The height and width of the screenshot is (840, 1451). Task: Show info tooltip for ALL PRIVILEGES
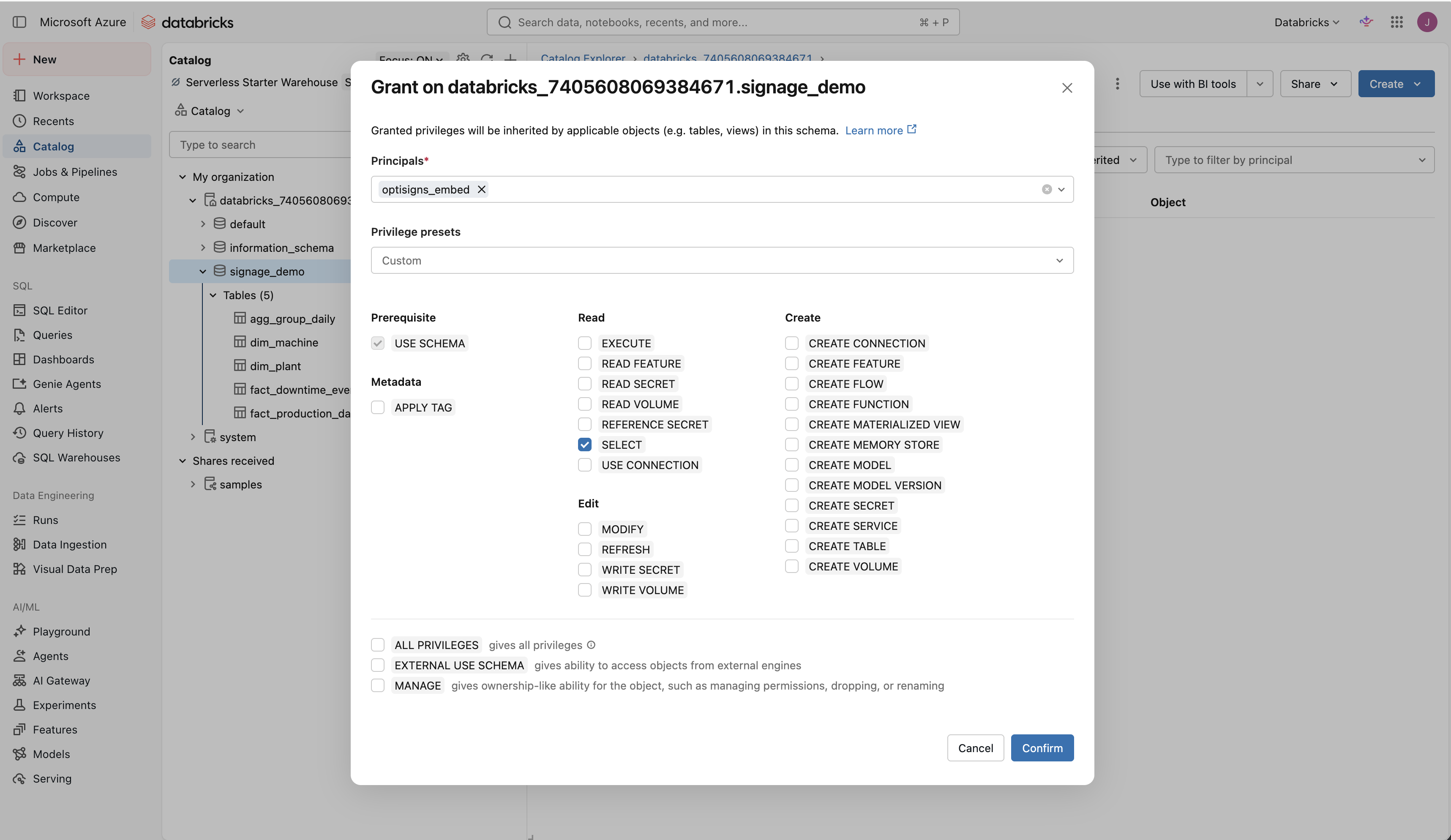pos(591,645)
